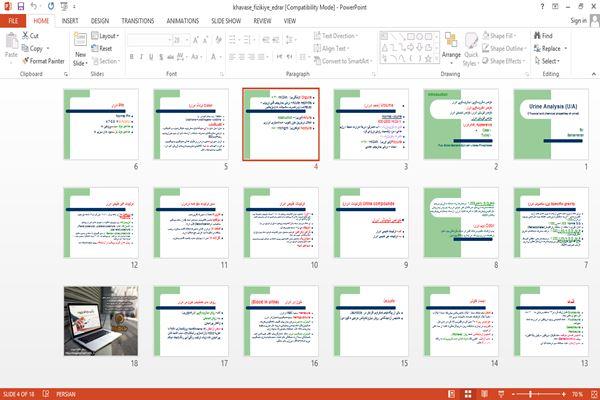Open the Layout dropdown

105,36
